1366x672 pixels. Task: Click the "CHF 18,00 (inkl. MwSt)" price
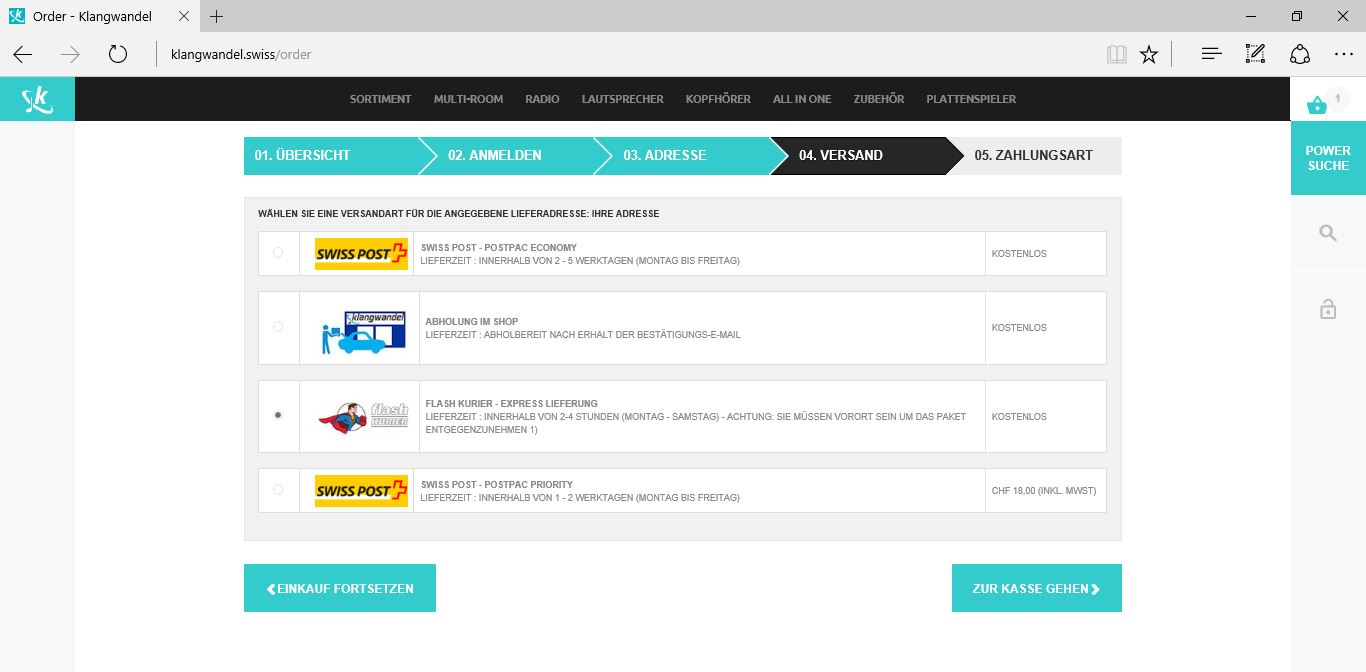tap(1044, 491)
